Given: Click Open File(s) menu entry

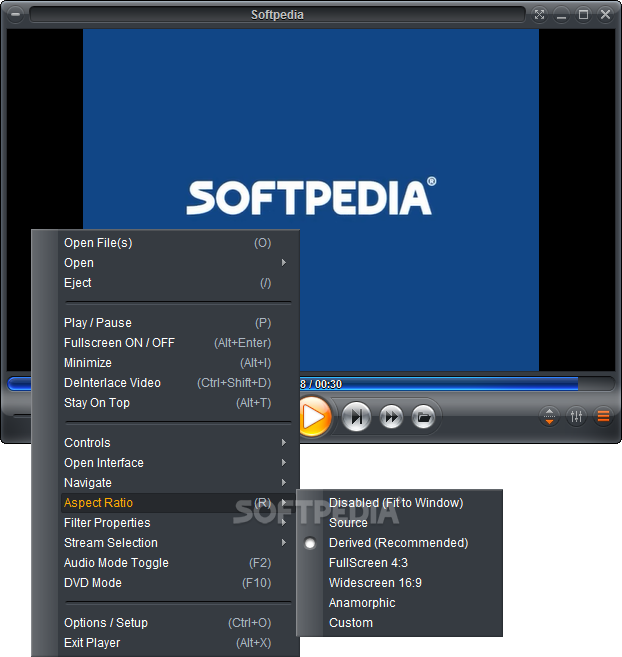Looking at the screenshot, I should point(178,243).
